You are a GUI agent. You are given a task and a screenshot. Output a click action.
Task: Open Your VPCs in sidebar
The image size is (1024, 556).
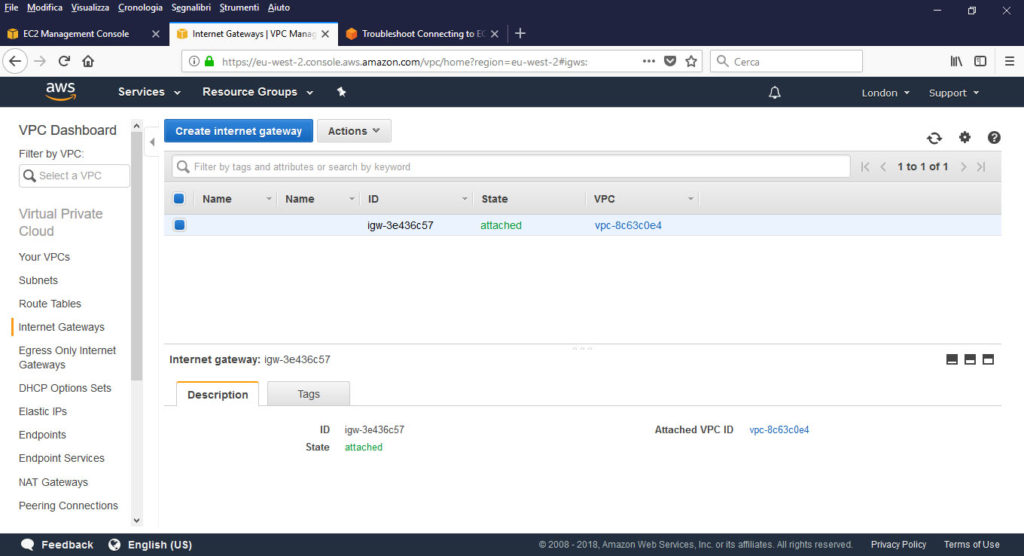pos(44,257)
